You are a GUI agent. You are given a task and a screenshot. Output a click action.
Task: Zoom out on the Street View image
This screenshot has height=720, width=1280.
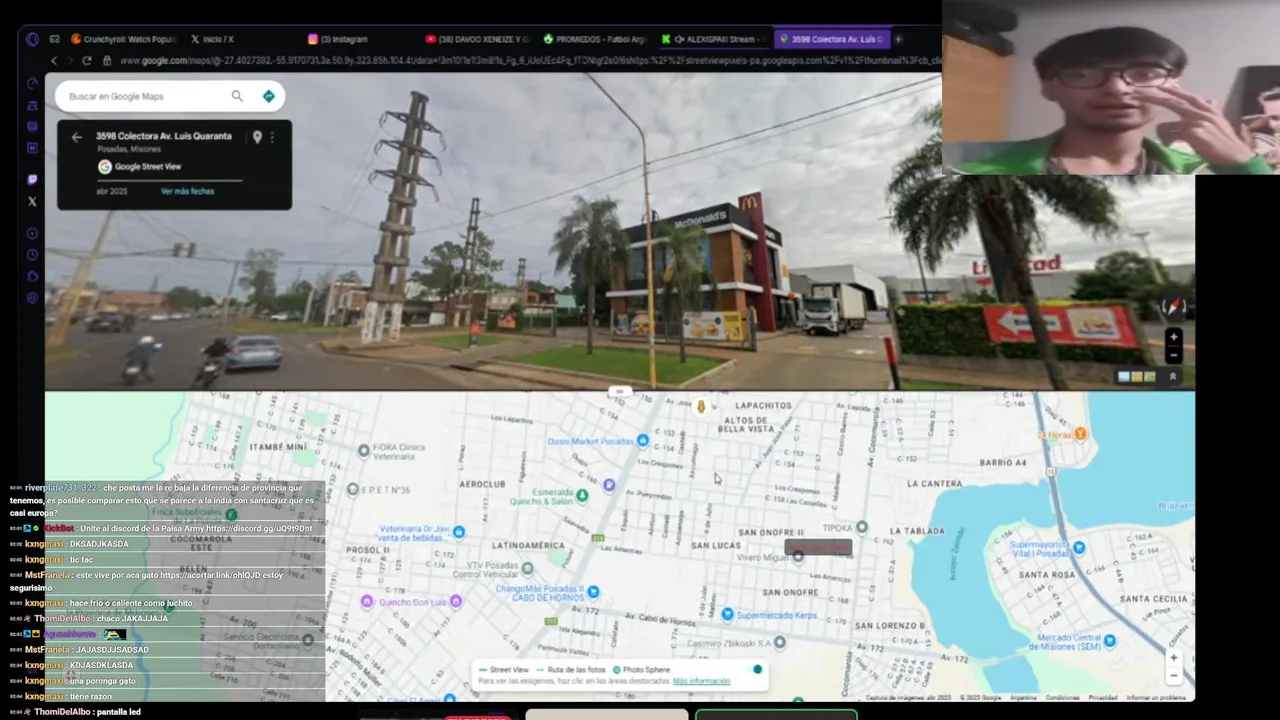pyautogui.click(x=1173, y=355)
